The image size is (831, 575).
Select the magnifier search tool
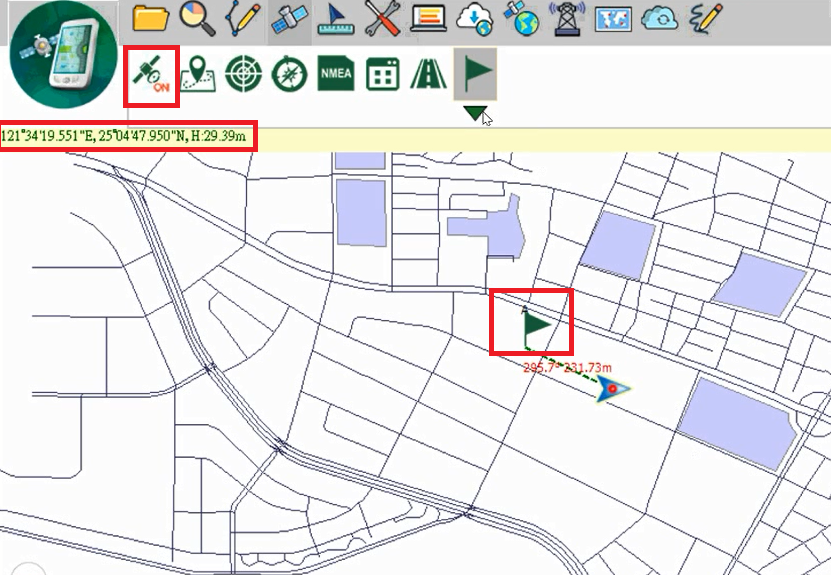coord(196,17)
